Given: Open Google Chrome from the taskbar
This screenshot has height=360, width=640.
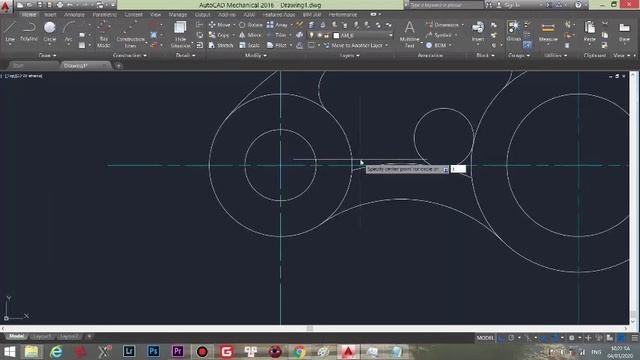Looking at the screenshot, I should pos(299,351).
